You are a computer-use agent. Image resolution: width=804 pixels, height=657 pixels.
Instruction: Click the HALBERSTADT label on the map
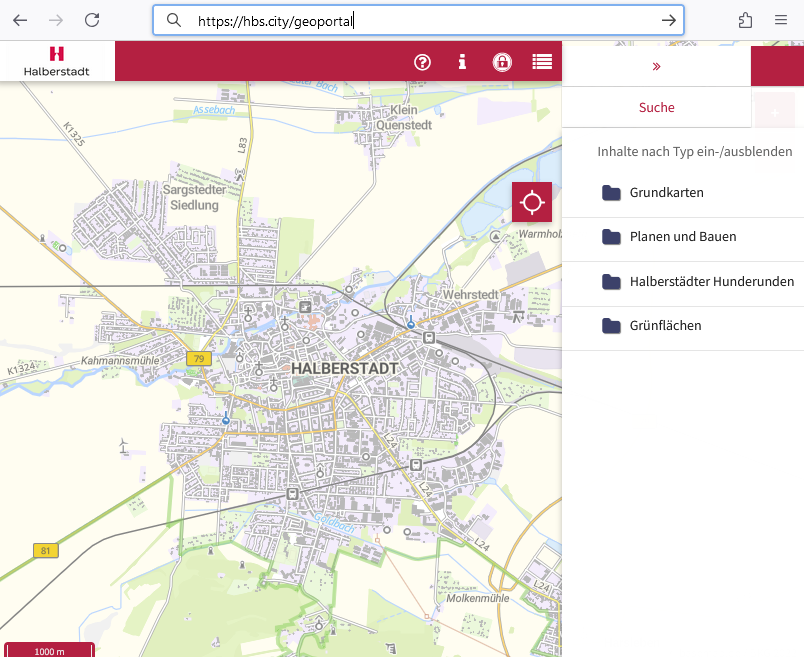coord(345,368)
